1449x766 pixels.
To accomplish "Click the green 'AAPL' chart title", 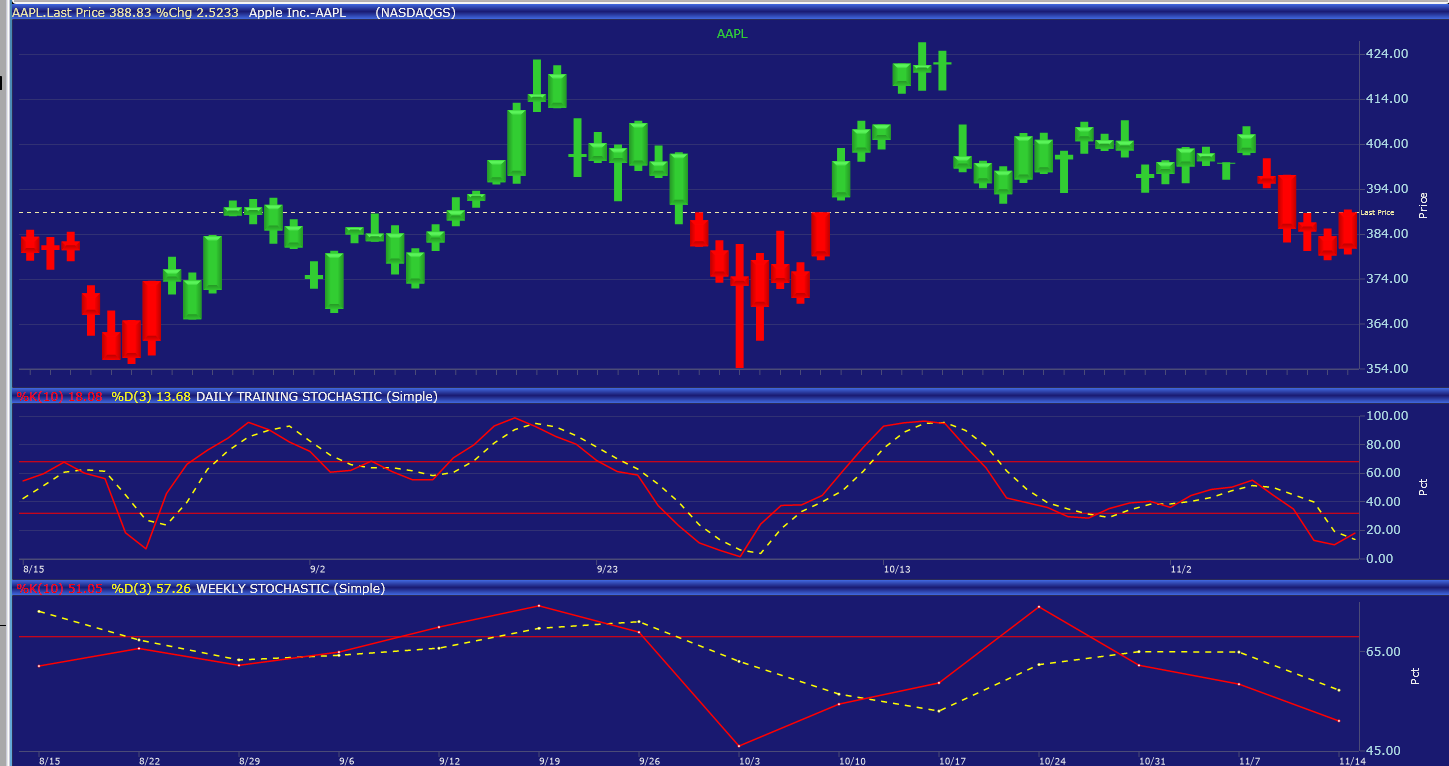I will (732, 34).
